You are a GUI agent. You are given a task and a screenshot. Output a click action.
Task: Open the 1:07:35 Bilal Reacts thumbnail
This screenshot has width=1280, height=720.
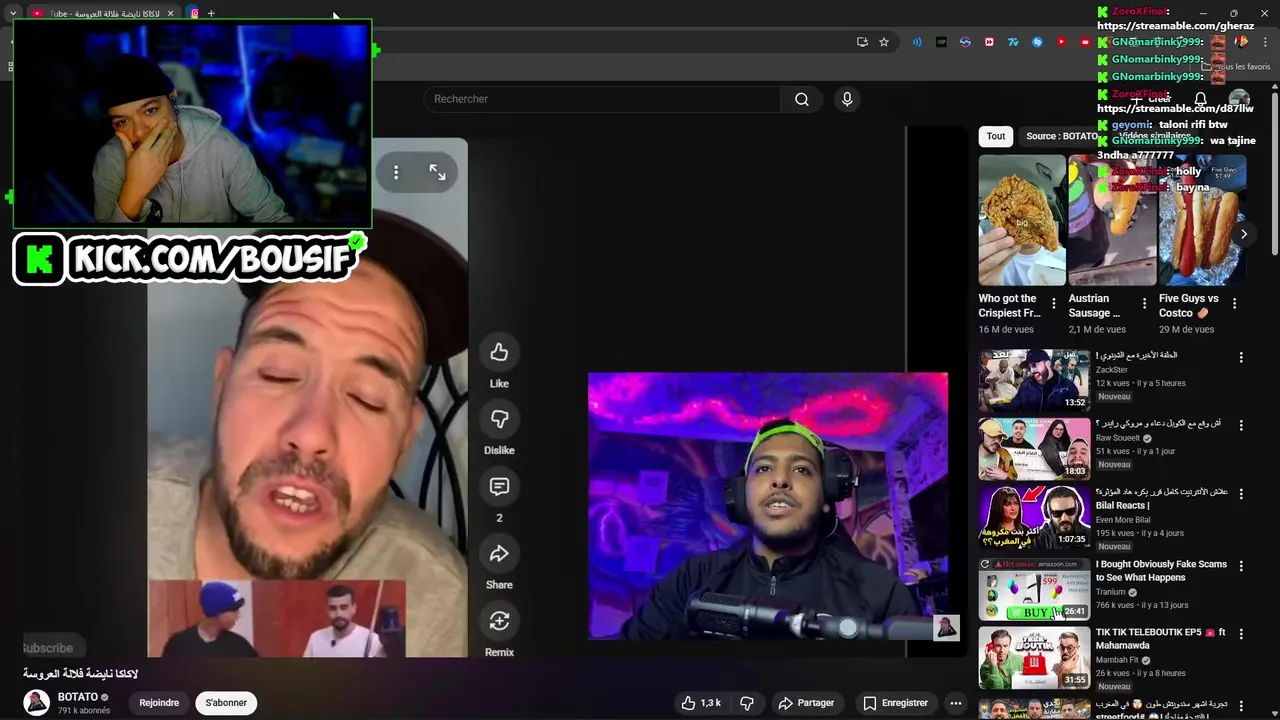click(1034, 518)
